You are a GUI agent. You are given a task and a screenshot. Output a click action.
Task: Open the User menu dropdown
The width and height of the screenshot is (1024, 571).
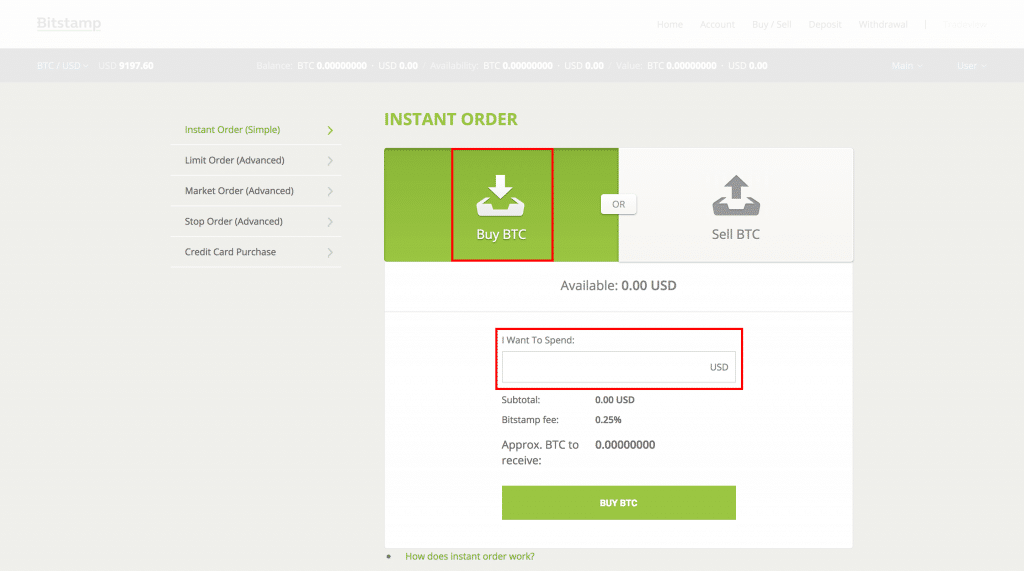coord(971,65)
